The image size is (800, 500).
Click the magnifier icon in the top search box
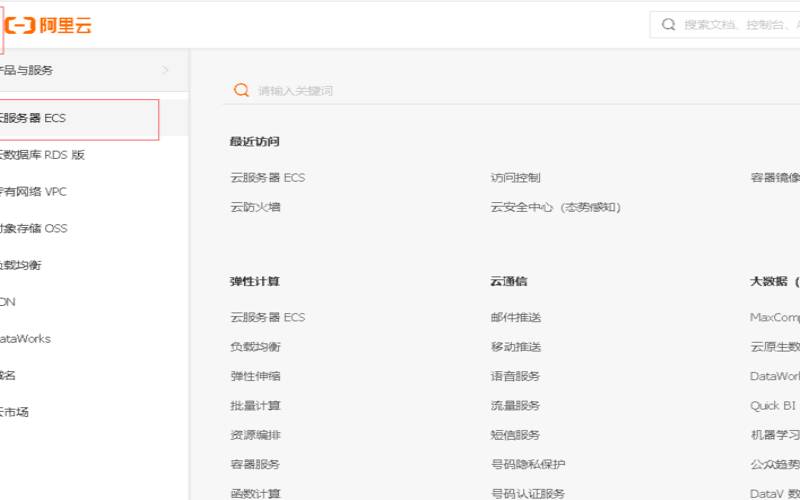[x=668, y=24]
